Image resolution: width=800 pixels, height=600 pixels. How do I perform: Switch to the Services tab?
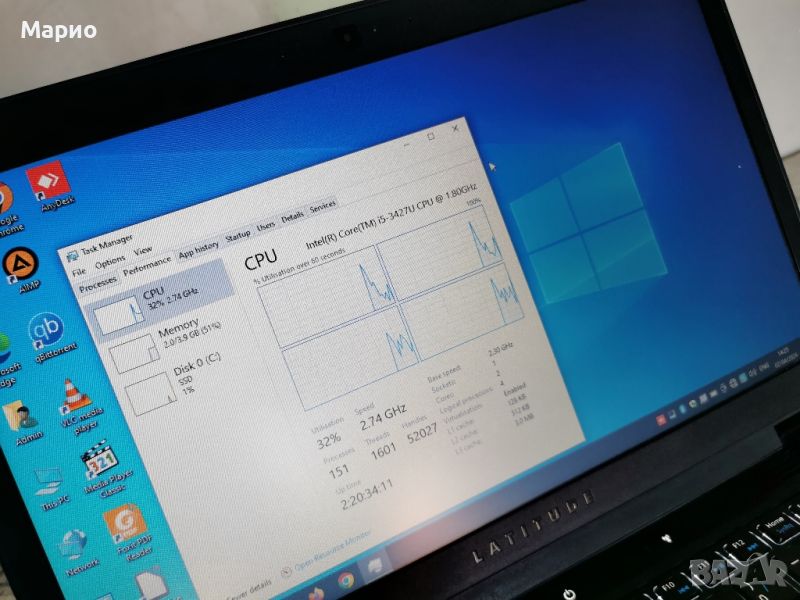click(322, 207)
